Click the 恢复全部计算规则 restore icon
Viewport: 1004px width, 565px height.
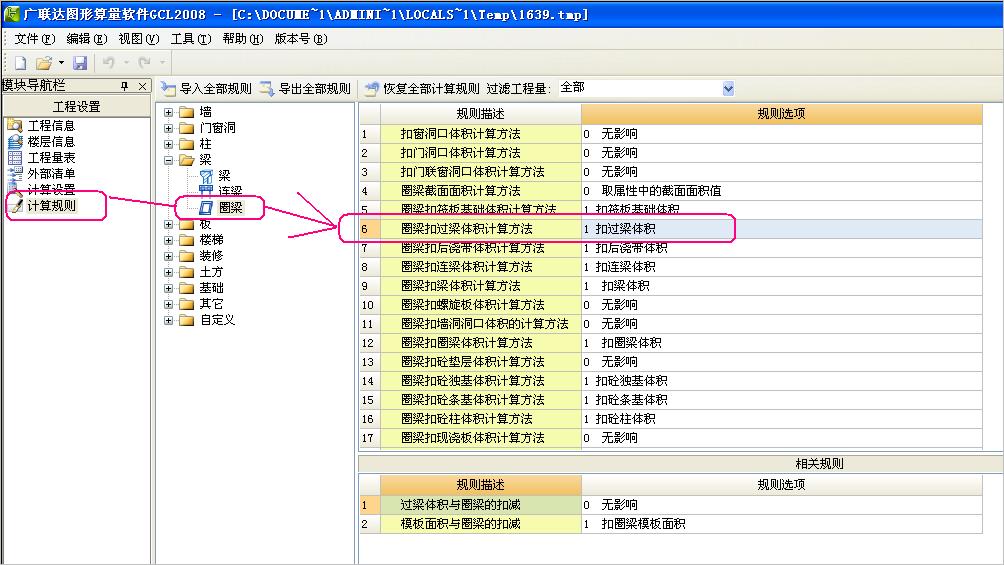(x=371, y=88)
